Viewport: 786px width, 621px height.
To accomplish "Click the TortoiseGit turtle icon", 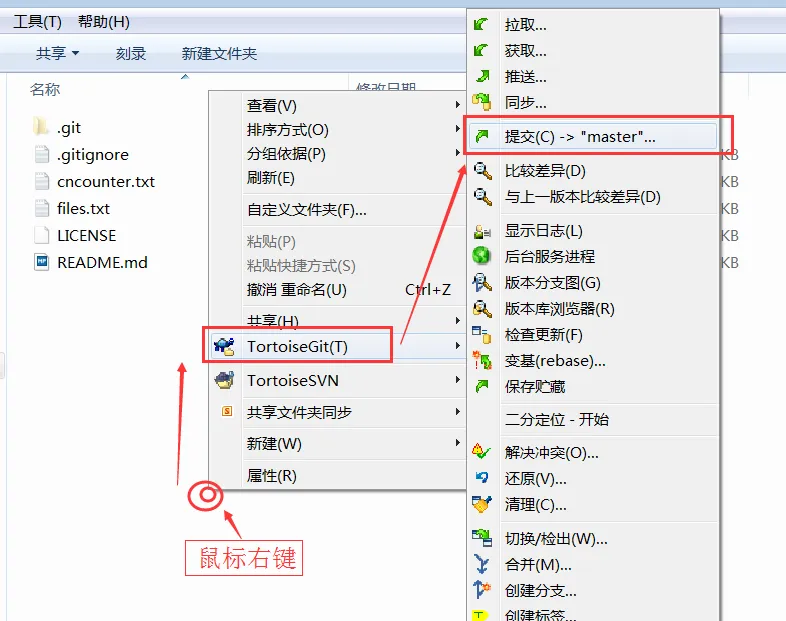I will click(224, 346).
